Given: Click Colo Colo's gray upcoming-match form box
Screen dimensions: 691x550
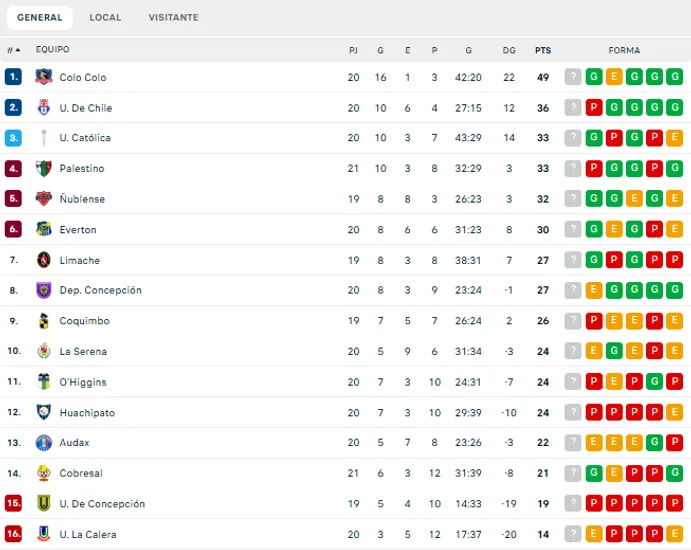Looking at the screenshot, I should tap(573, 77).
